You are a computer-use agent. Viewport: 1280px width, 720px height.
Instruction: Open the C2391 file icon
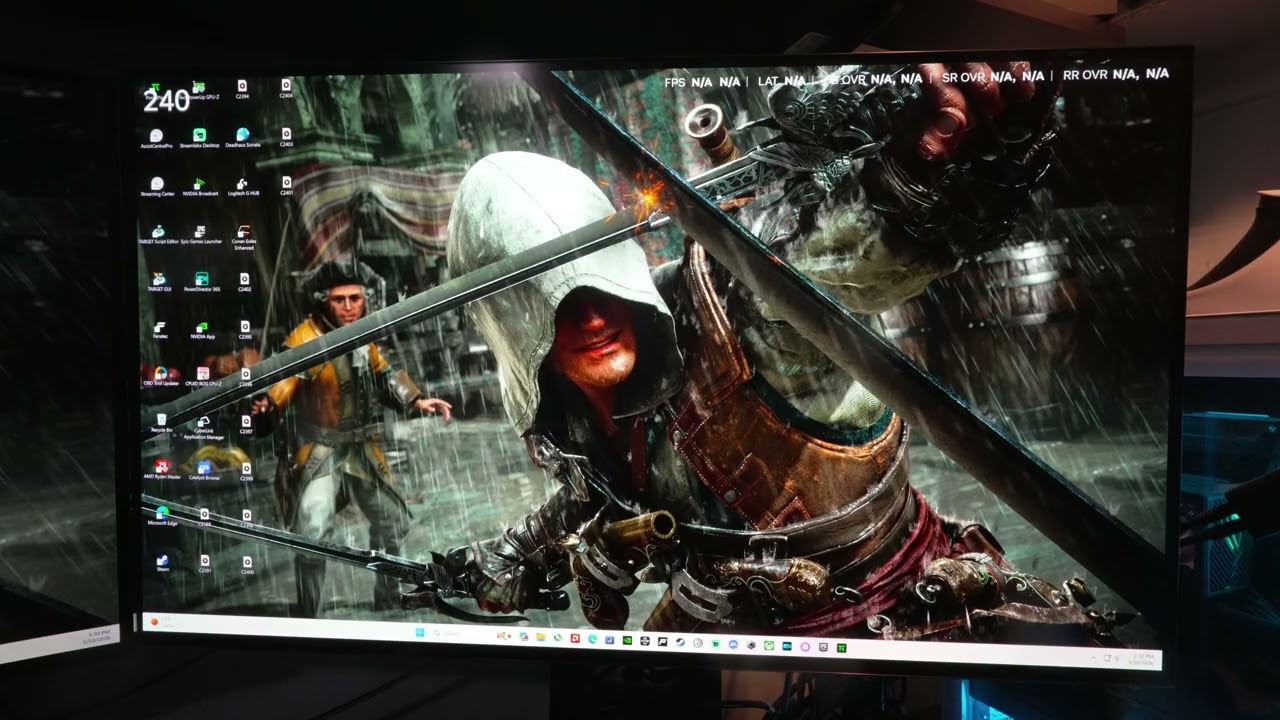pos(205,564)
